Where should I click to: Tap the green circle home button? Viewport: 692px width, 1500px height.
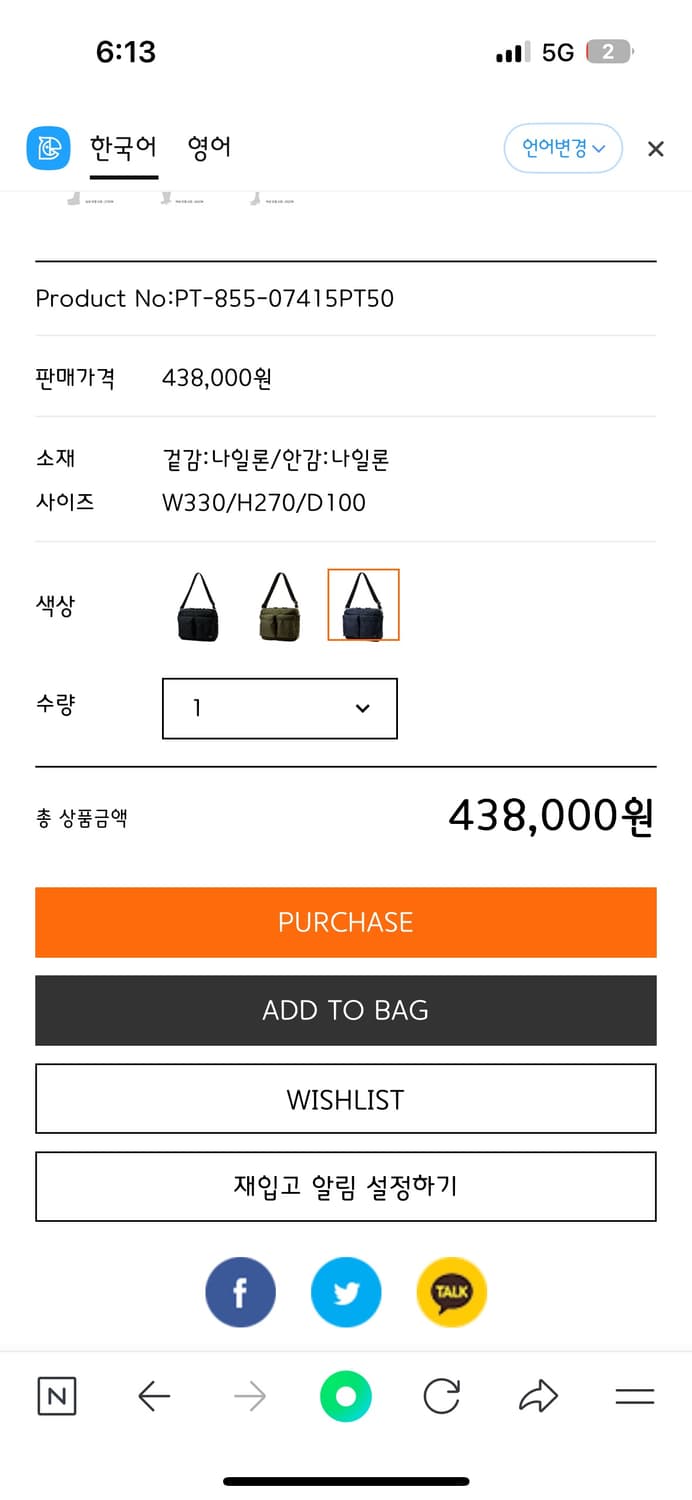[x=346, y=1396]
